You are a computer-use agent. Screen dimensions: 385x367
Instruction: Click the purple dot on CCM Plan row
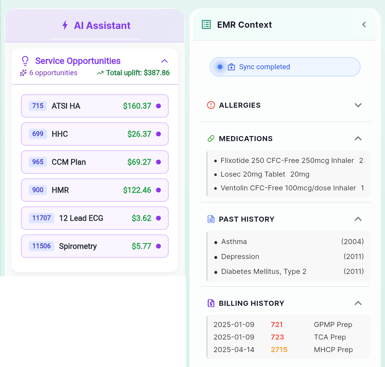[159, 162]
